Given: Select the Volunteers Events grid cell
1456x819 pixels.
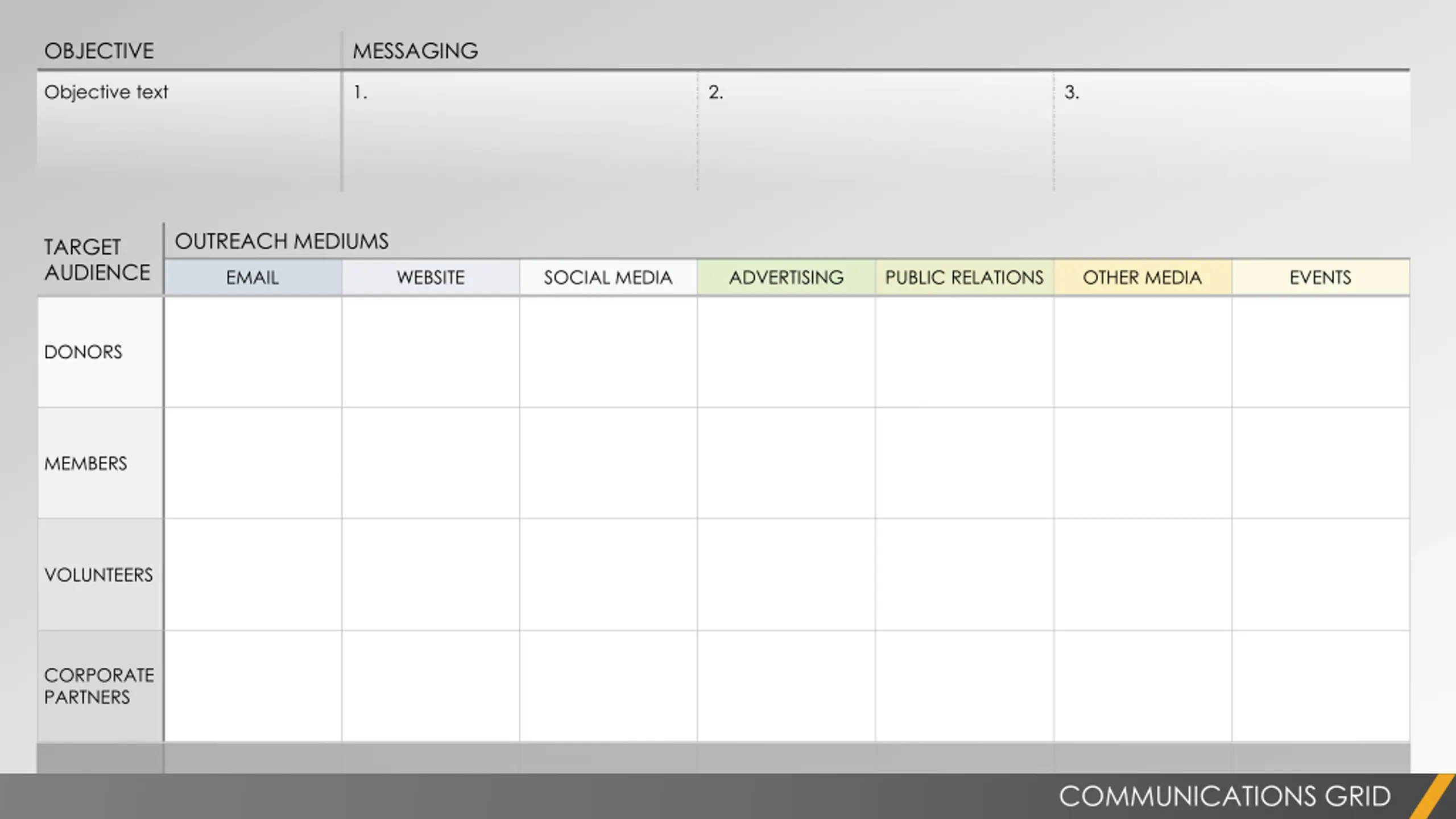Looking at the screenshot, I should (1321, 574).
